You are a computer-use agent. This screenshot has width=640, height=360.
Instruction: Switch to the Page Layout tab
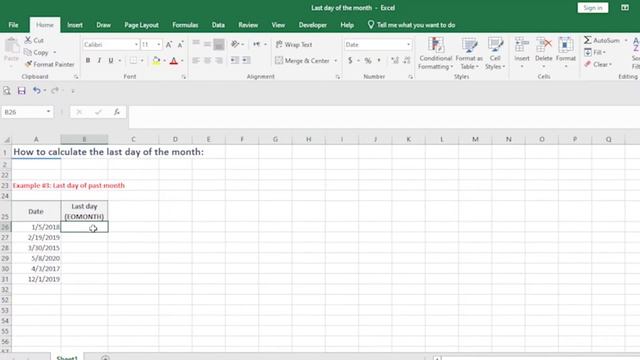click(141, 25)
